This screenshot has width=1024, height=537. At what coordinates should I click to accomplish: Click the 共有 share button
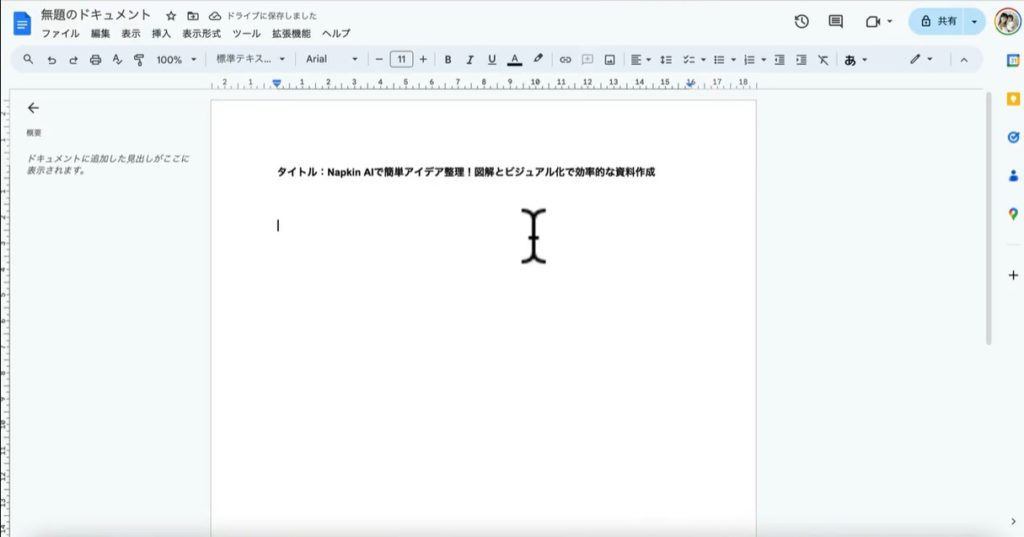tap(936, 21)
